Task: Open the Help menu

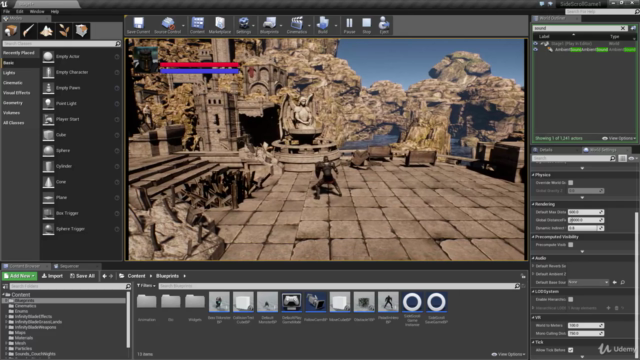Action: (x=55, y=11)
